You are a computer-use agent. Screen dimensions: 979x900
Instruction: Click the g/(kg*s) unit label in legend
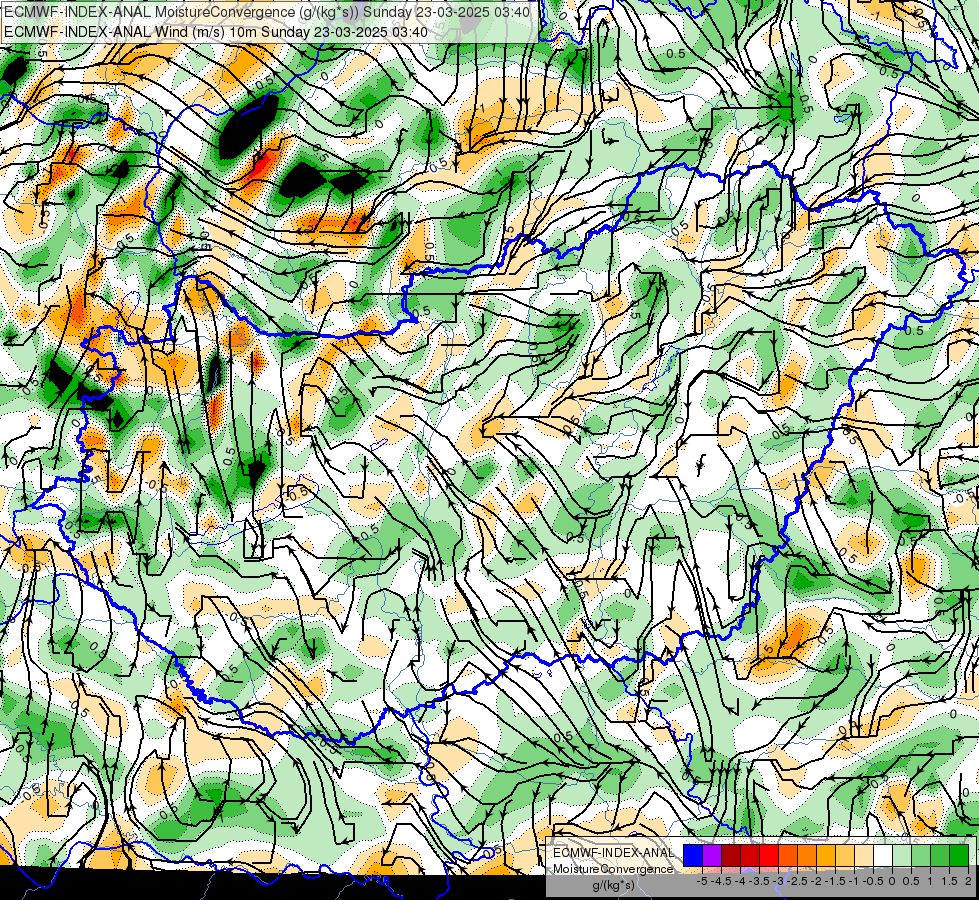613,886
